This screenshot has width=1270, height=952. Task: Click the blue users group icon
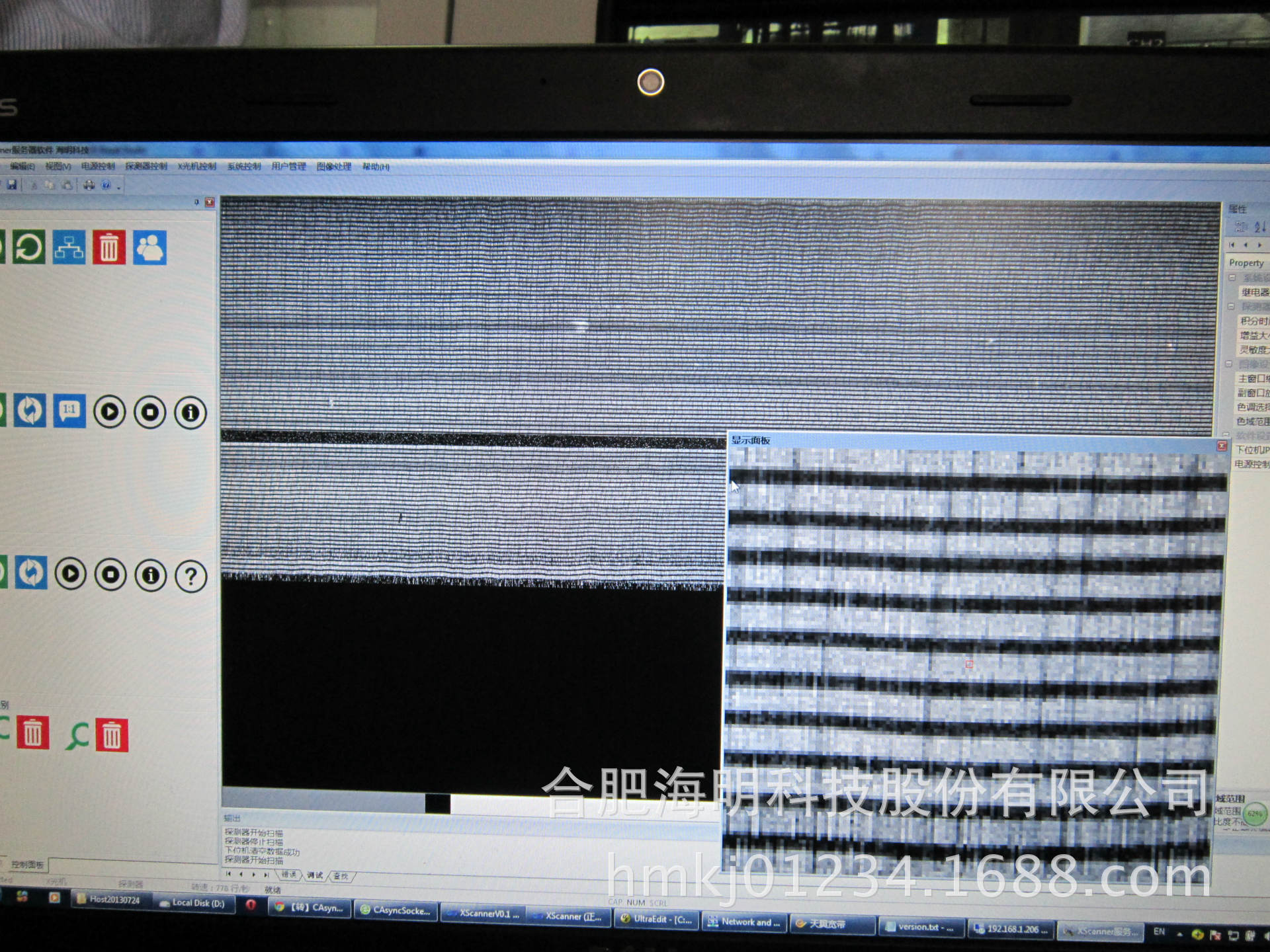coord(149,247)
